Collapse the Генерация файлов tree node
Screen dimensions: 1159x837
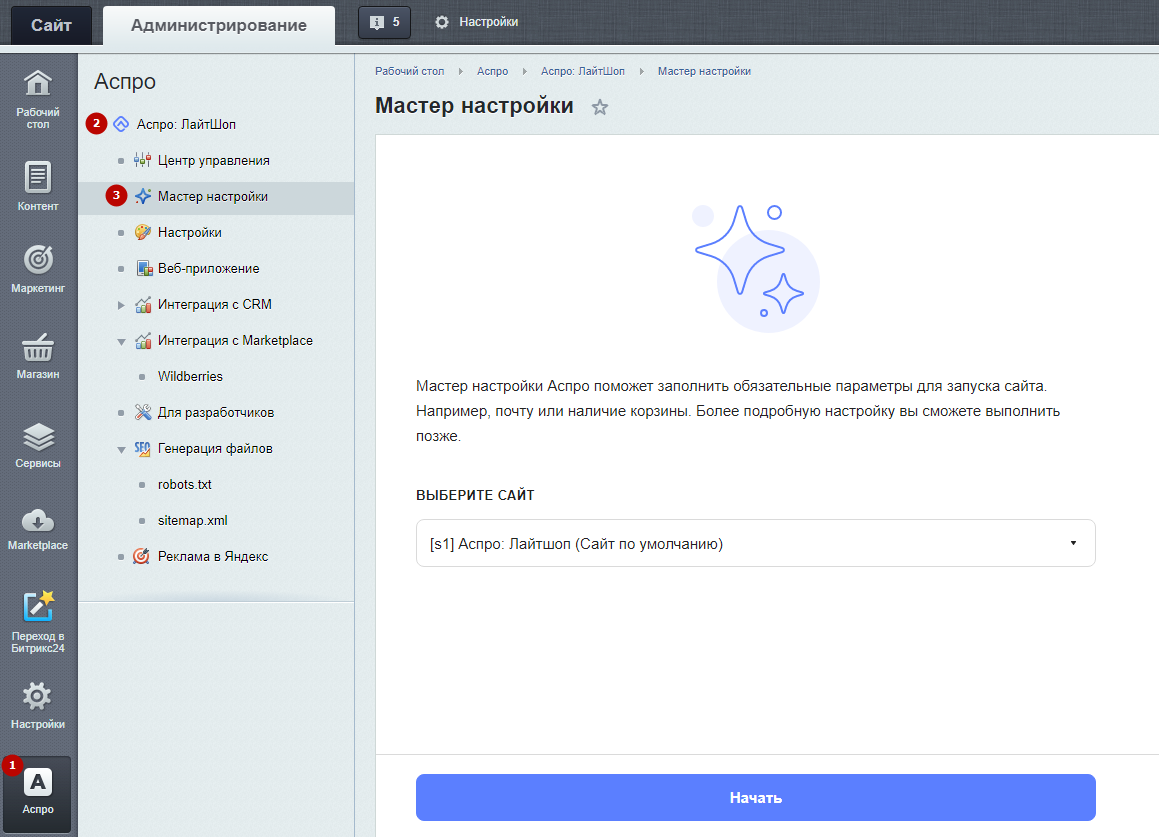pyautogui.click(x=121, y=450)
